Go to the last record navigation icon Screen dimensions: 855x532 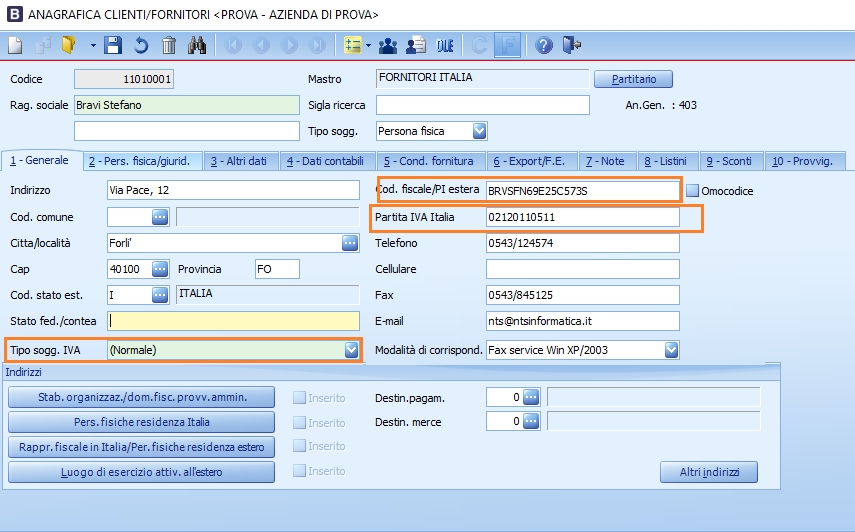point(317,45)
